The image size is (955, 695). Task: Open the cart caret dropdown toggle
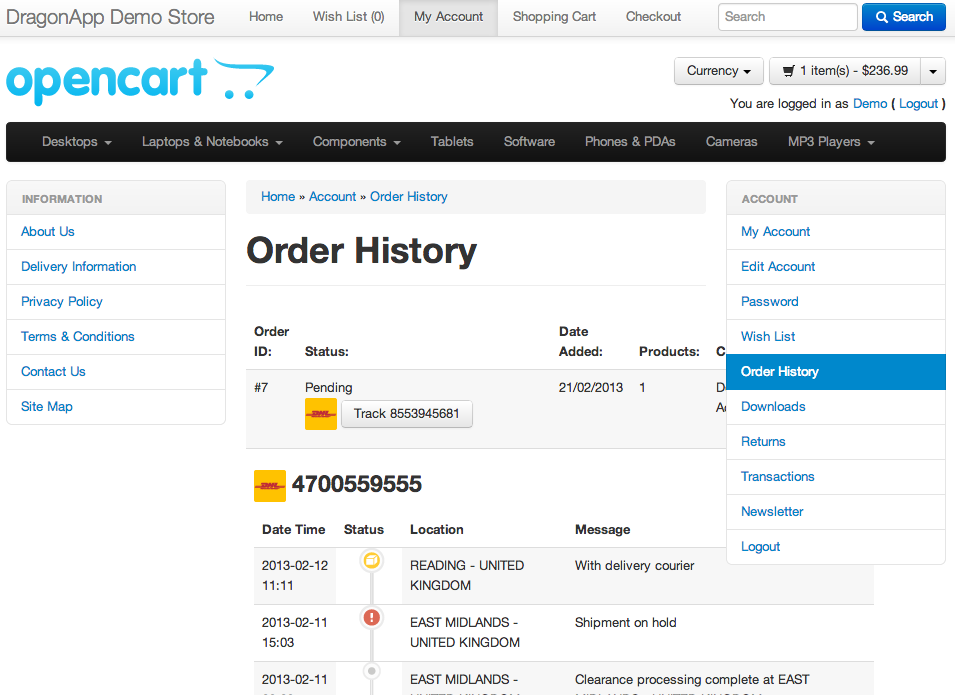point(932,71)
